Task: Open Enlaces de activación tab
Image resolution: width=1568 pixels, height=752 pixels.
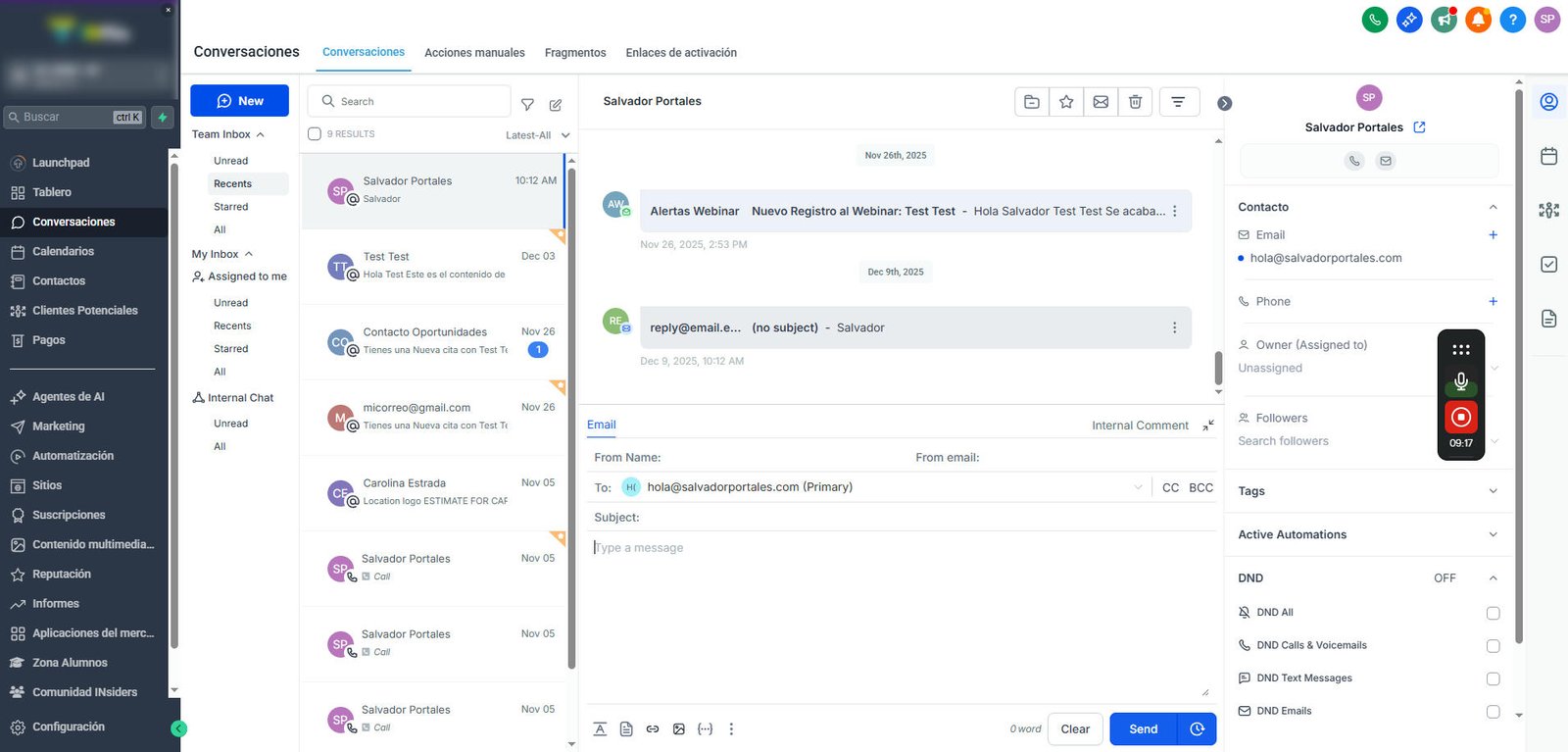Action: (681, 53)
